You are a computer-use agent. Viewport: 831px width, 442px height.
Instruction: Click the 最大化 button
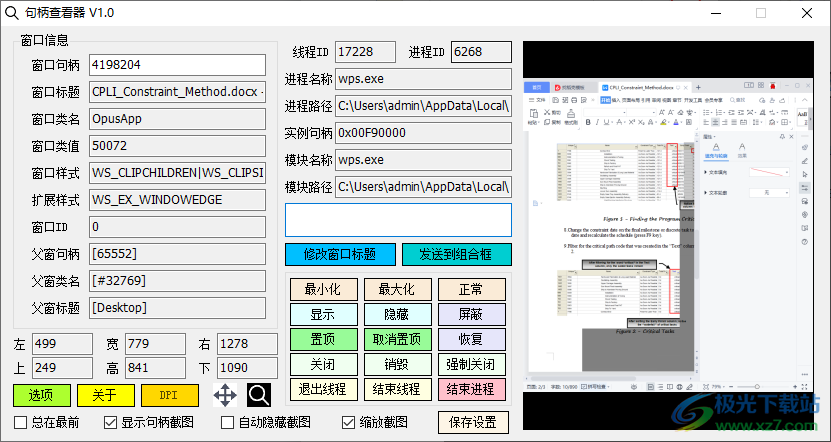pyautogui.click(x=397, y=289)
